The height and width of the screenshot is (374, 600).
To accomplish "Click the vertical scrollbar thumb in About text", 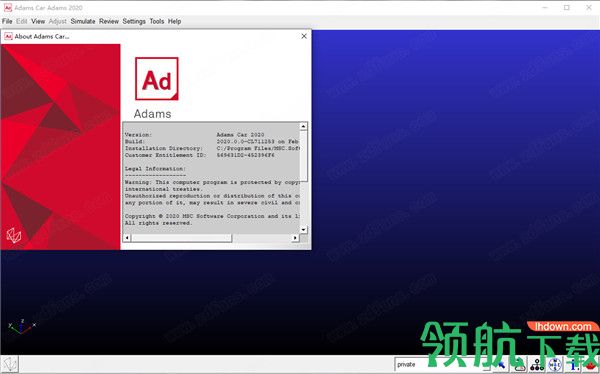I will [x=303, y=155].
